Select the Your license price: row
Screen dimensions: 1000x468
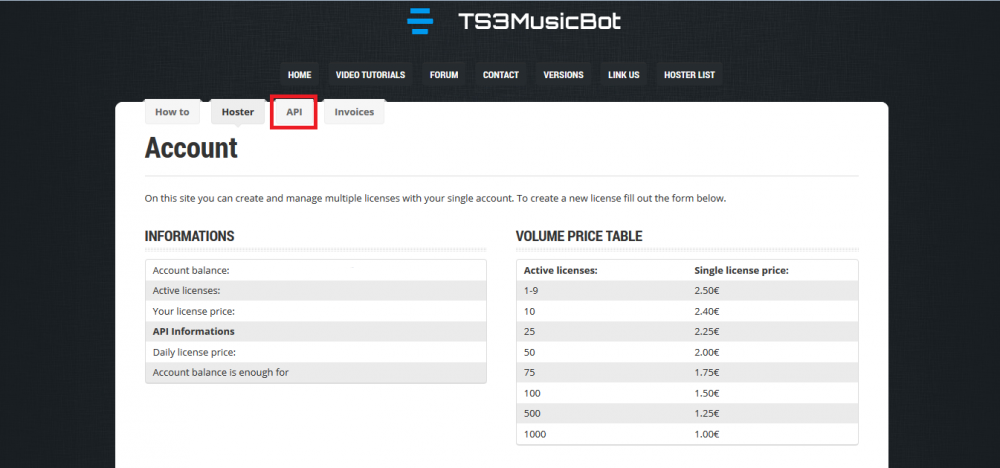click(316, 311)
